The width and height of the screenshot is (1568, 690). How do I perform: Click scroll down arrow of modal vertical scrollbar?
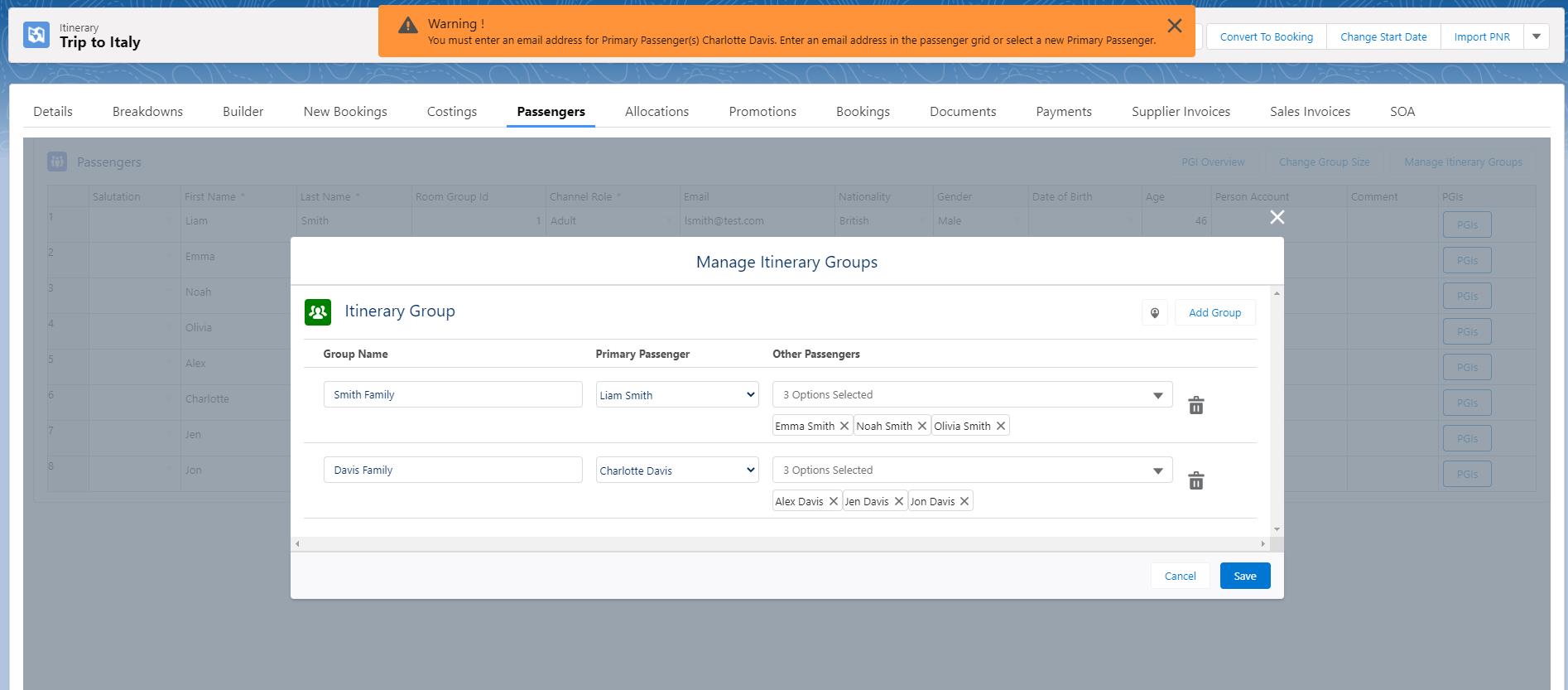[1277, 529]
